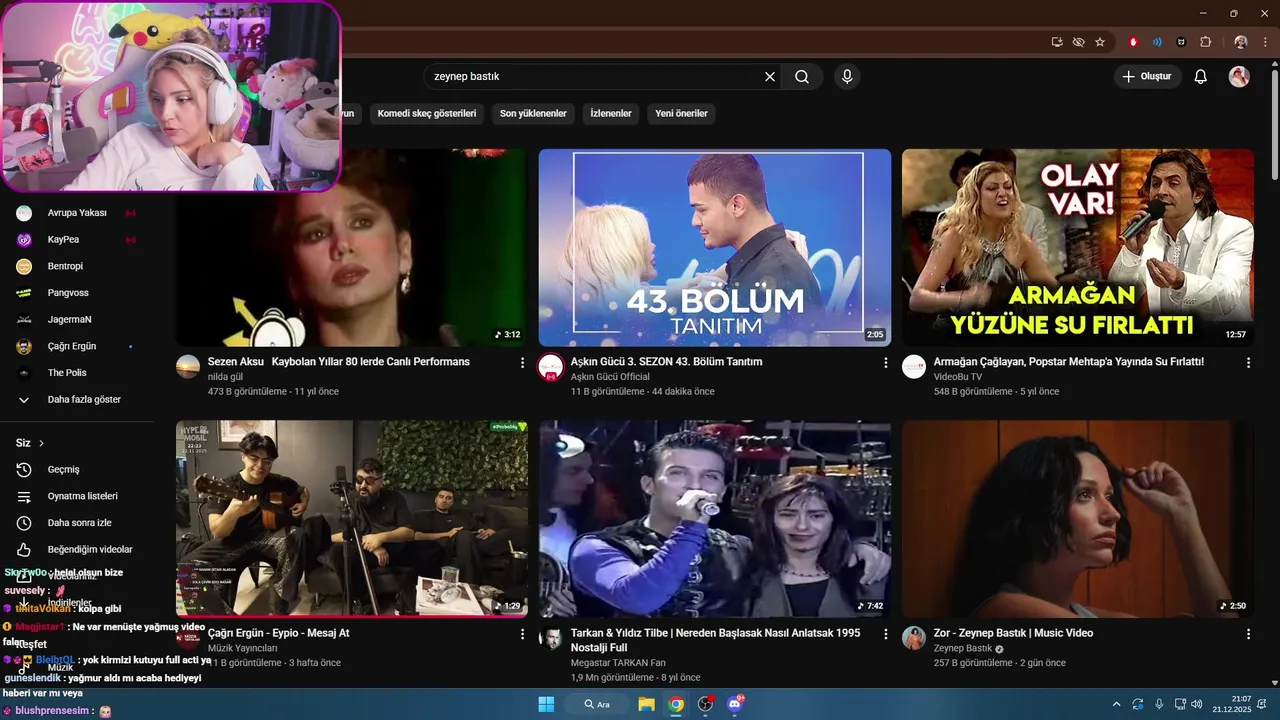Click the 'Megastar TARKAN Fan' channel name
This screenshot has height=720, width=1280.
[618, 663]
